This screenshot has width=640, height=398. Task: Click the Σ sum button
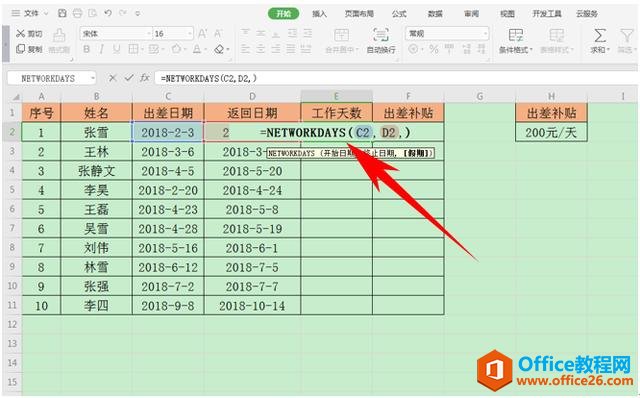click(600, 36)
